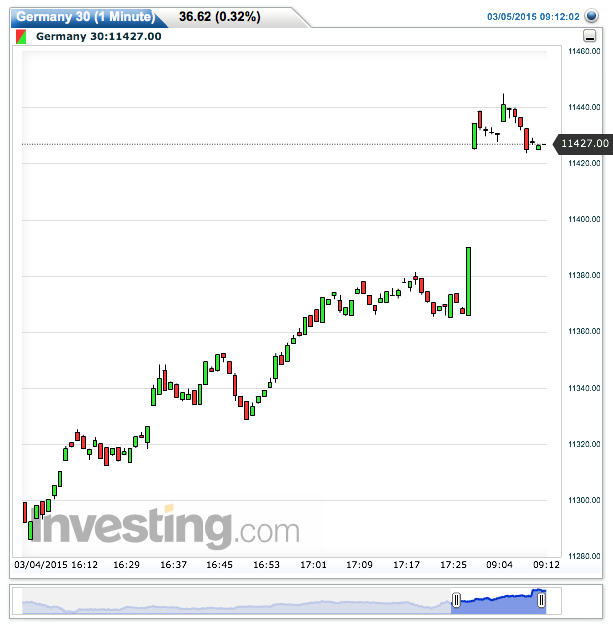Select the Germany 30 (1 Minute) tab
Screen dimensions: 613x627
point(85,17)
